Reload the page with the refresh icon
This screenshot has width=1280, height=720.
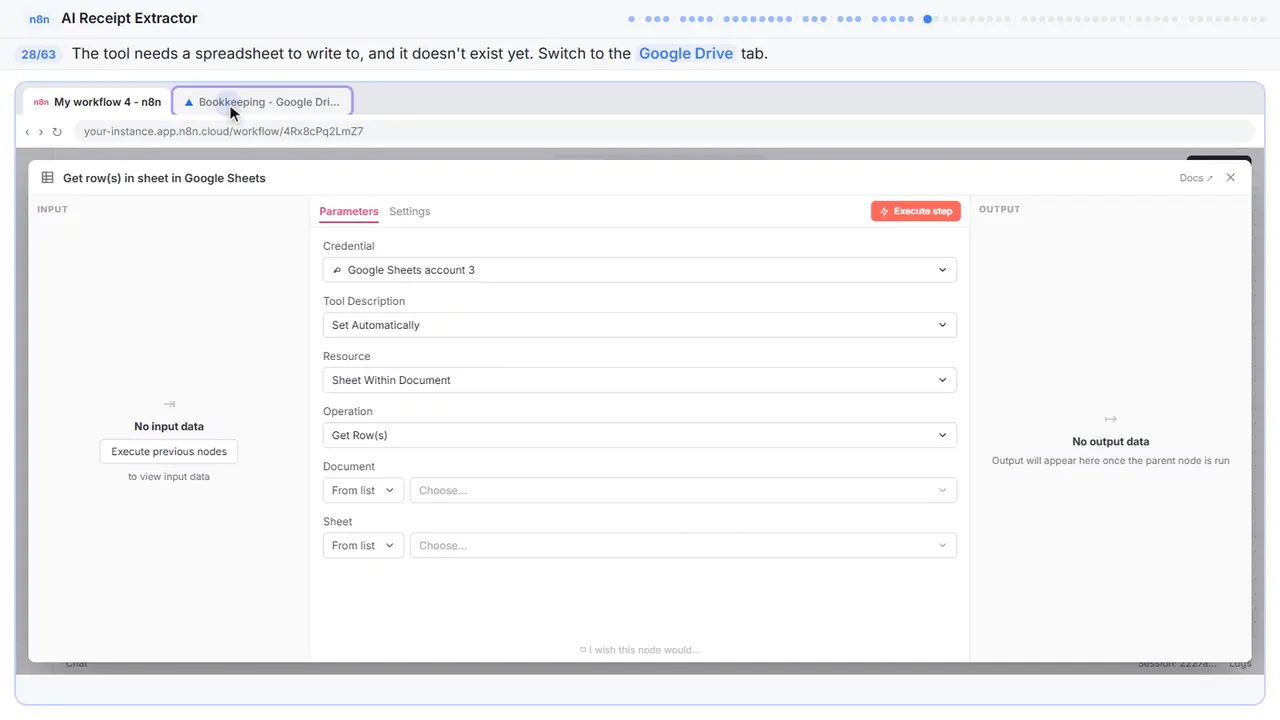[57, 132]
